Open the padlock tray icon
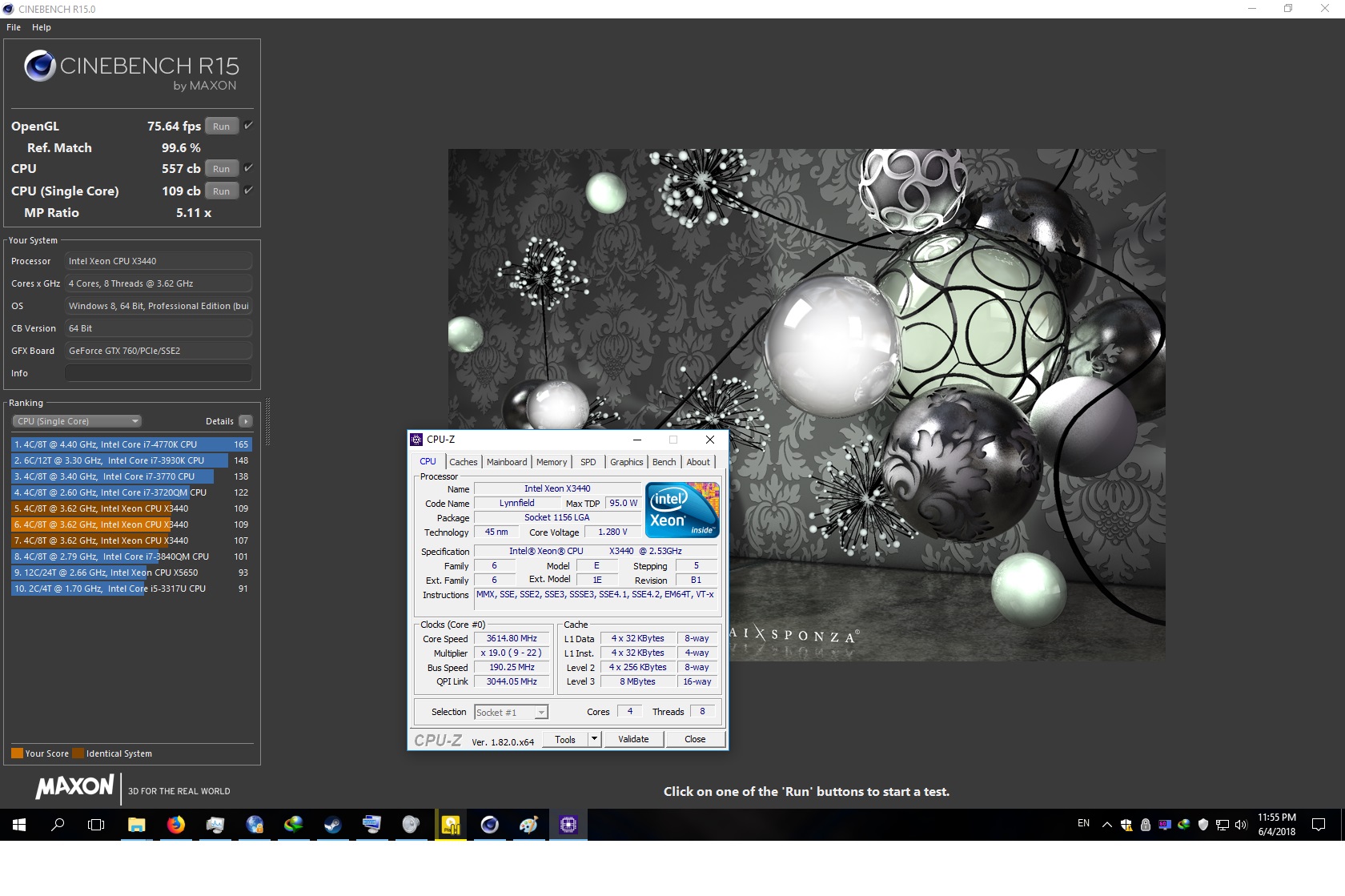This screenshot has width=1345, height=896. (x=1146, y=825)
